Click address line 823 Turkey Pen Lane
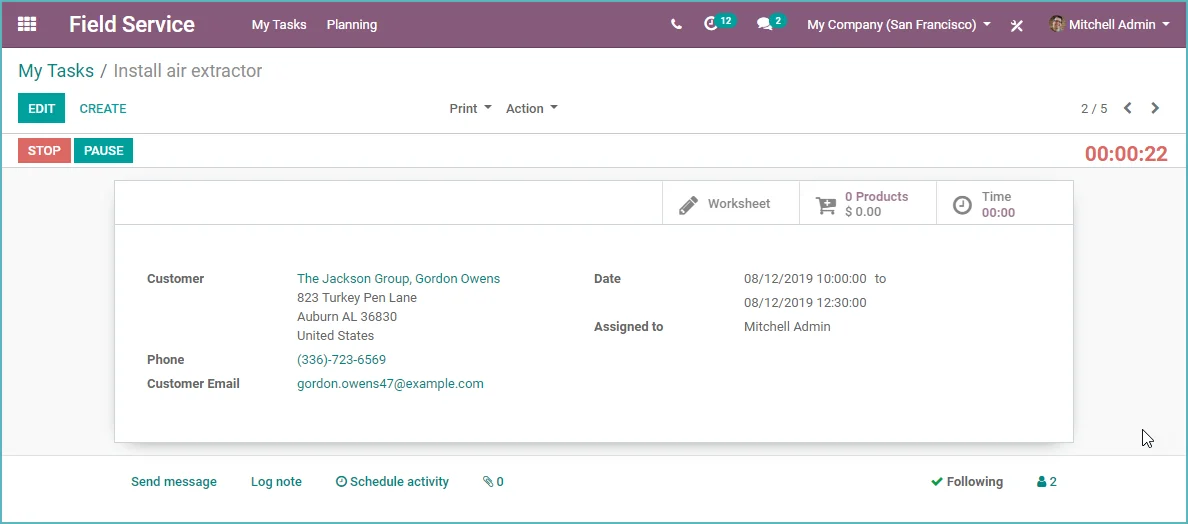1188x524 pixels. (x=357, y=298)
